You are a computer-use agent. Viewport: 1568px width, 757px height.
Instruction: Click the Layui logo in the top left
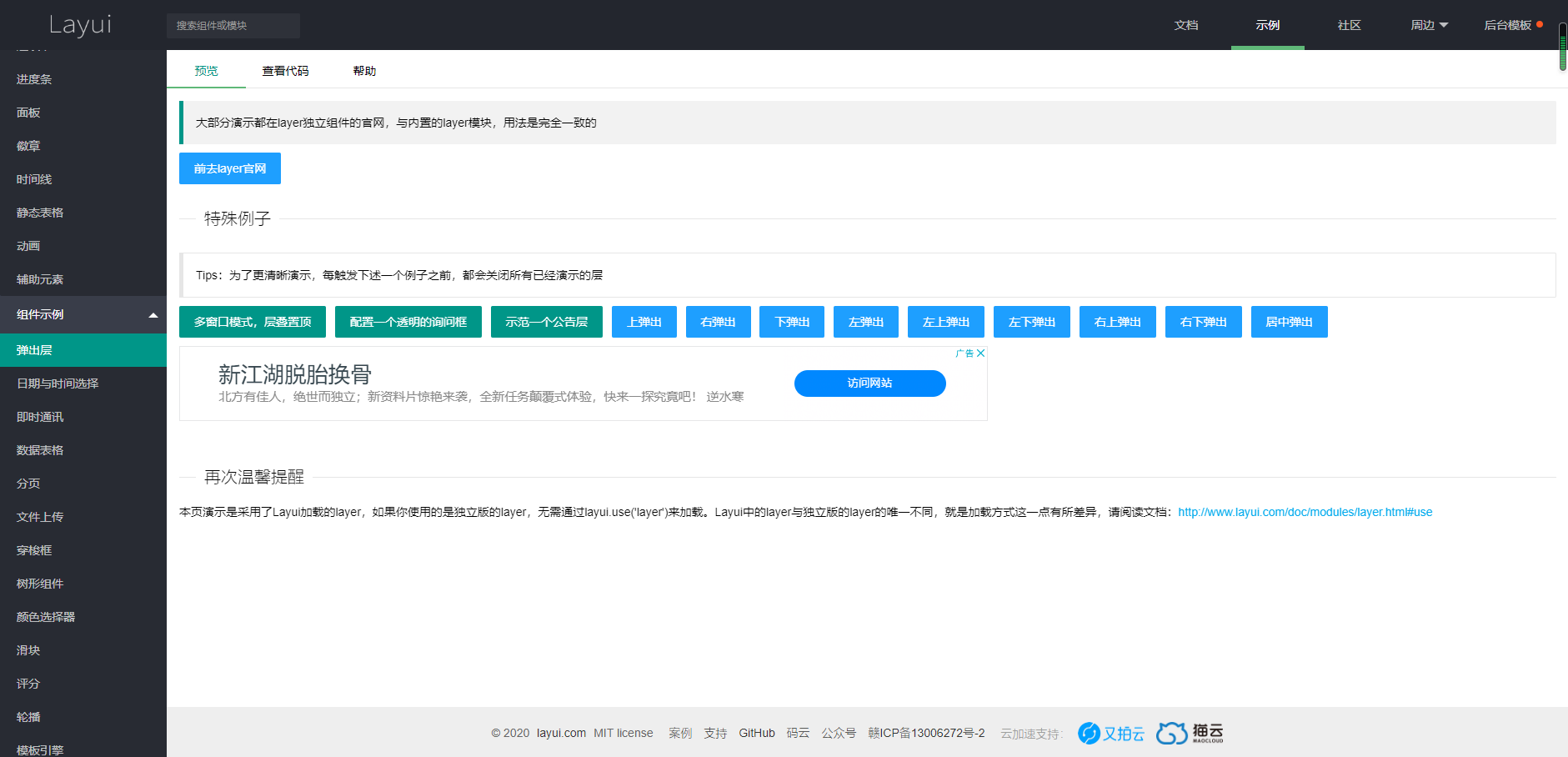pos(80,25)
